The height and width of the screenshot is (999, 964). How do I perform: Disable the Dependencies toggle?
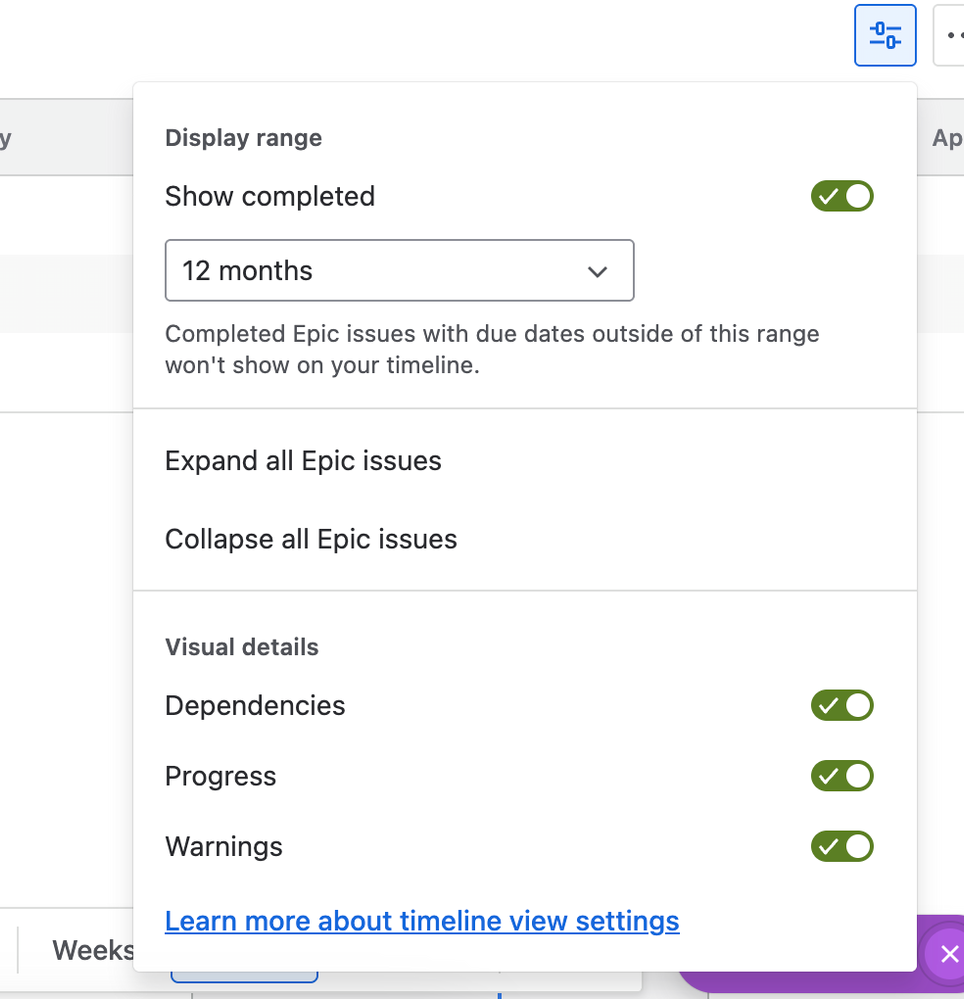(x=841, y=705)
